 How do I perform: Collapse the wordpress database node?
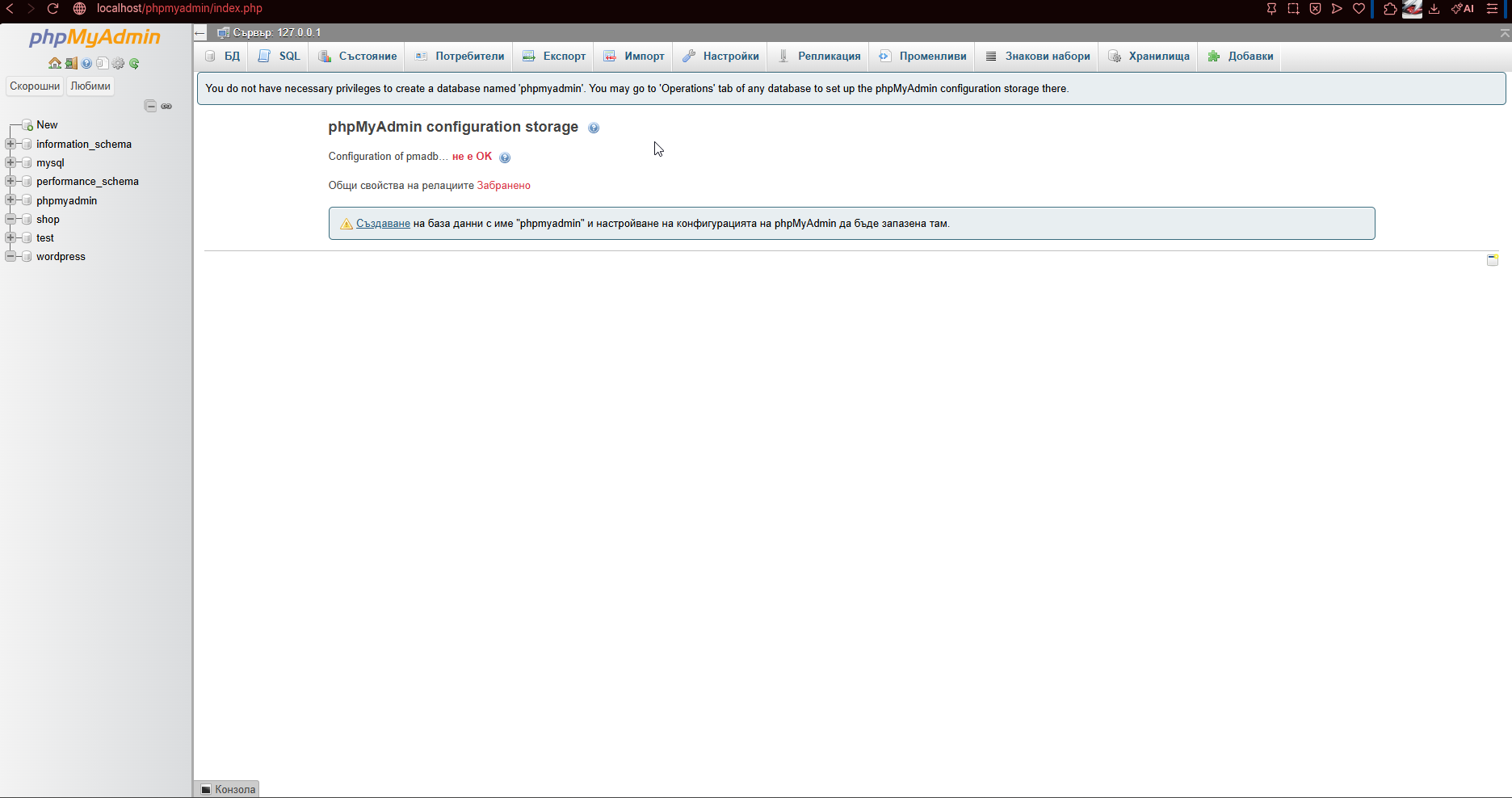point(10,256)
